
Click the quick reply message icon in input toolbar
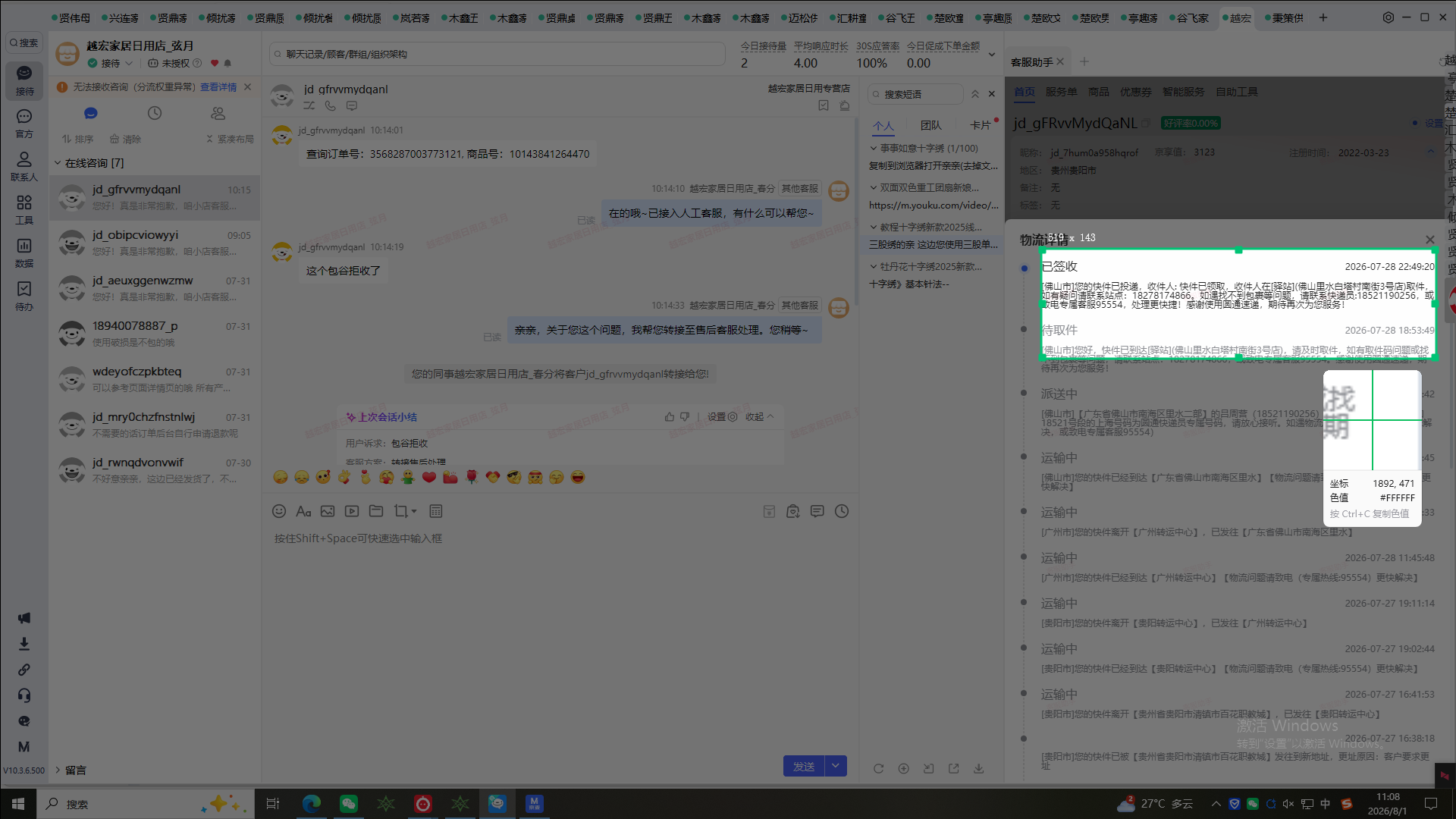click(817, 511)
